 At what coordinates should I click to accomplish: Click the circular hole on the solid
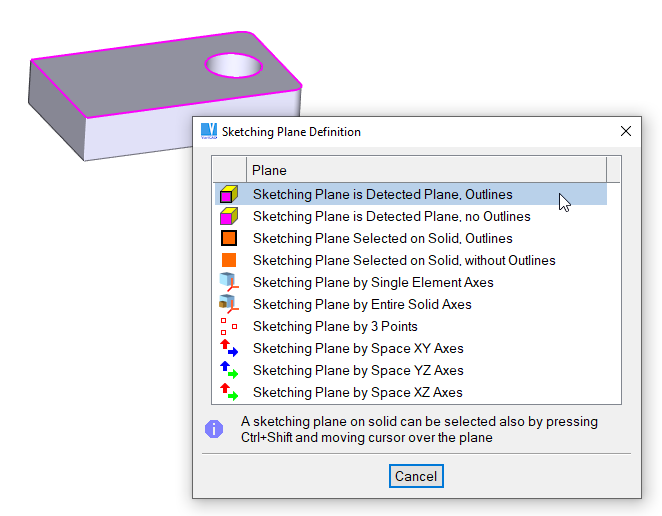tap(234, 67)
